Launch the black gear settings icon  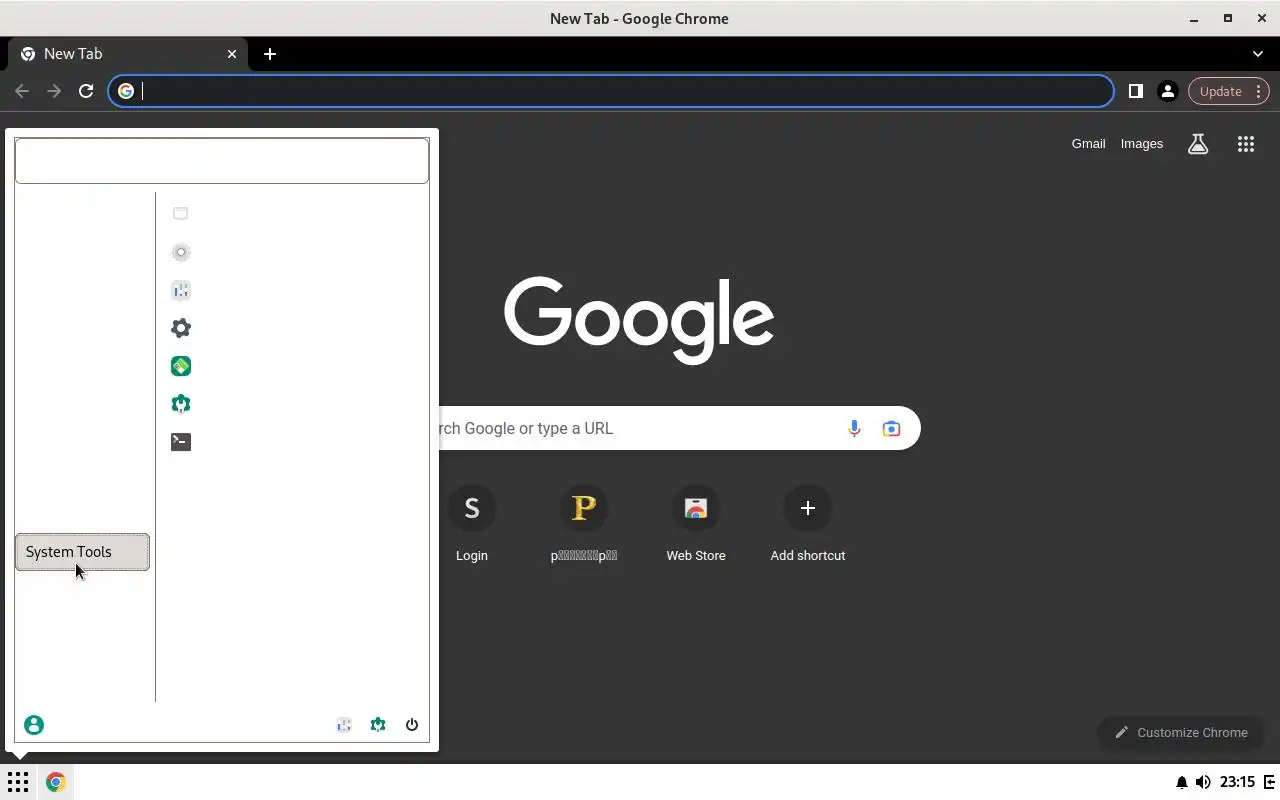[x=181, y=328]
